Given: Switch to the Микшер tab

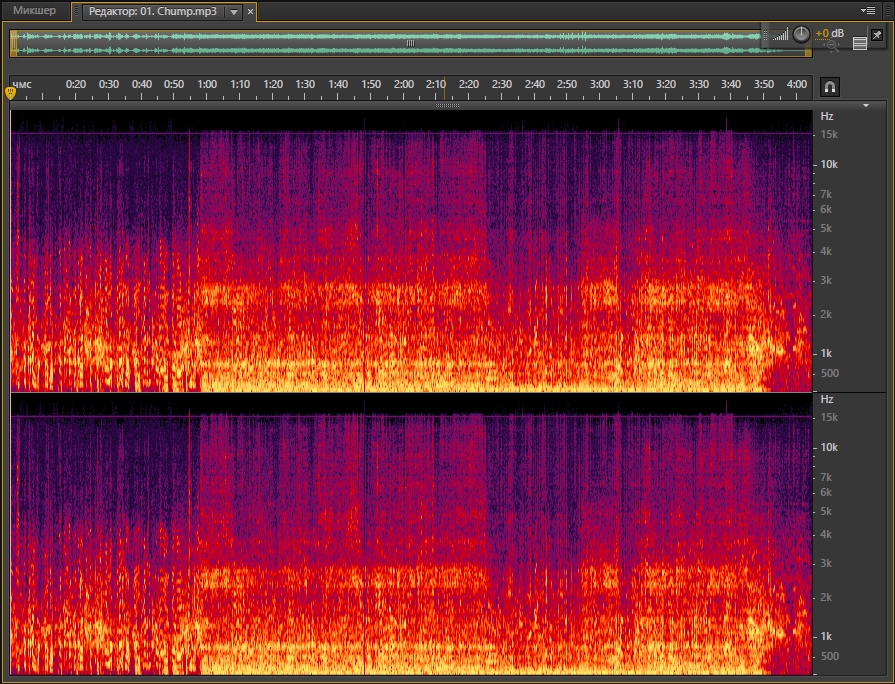Looking at the screenshot, I should pos(34,11).
